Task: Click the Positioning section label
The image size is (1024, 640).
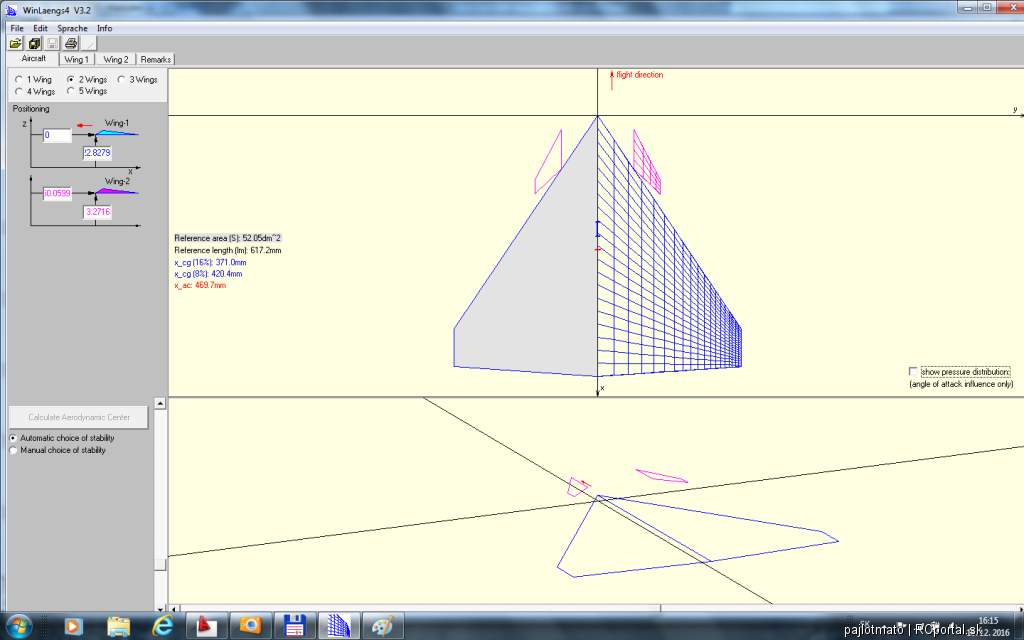Action: click(x=31, y=108)
